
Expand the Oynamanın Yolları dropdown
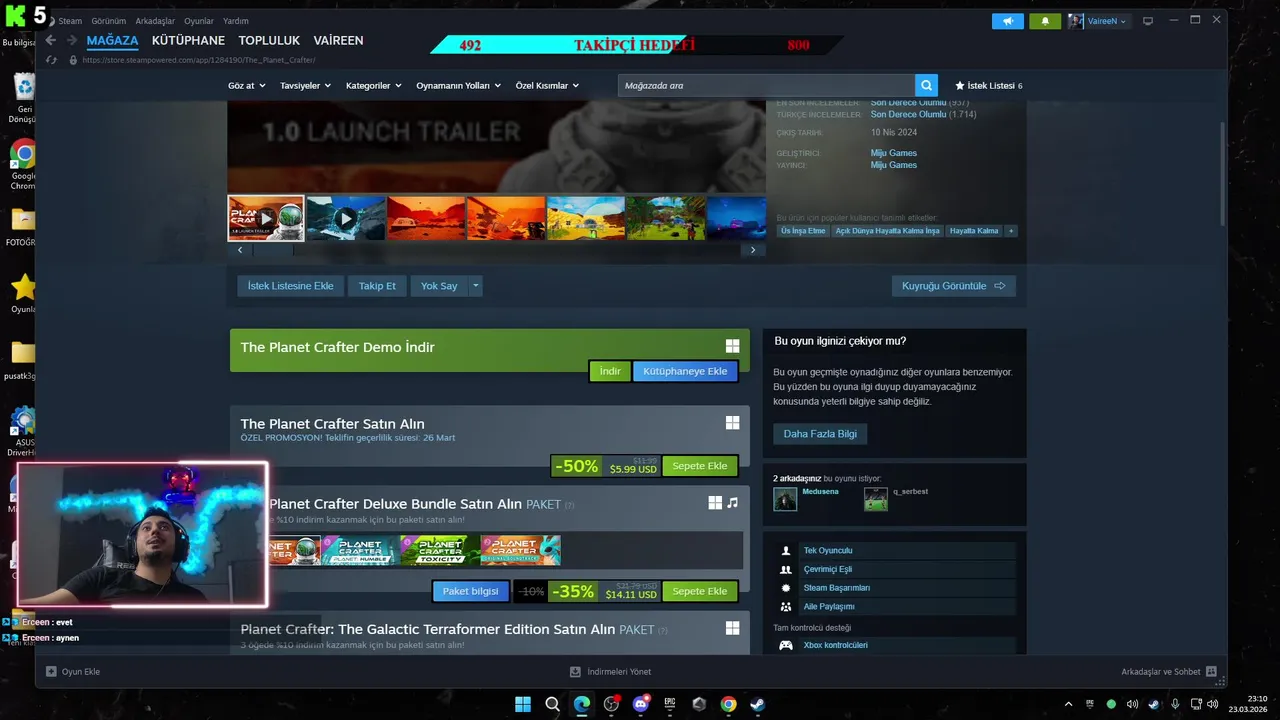click(459, 86)
